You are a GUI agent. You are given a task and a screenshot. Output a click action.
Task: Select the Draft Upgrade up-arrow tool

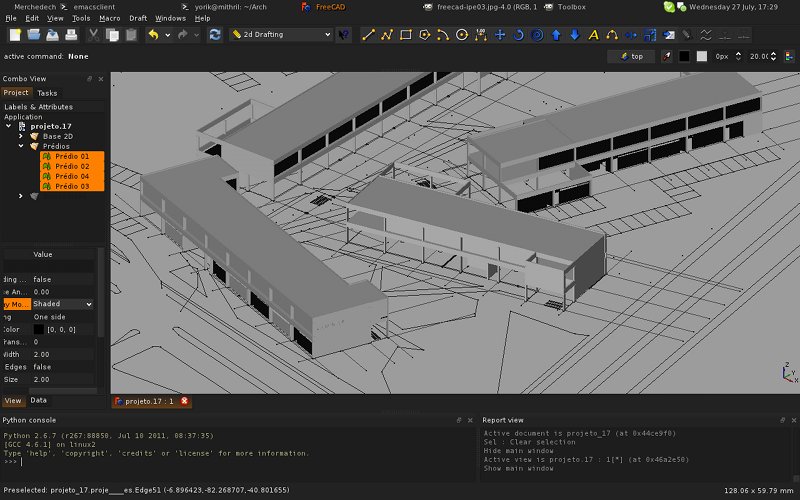[x=556, y=35]
